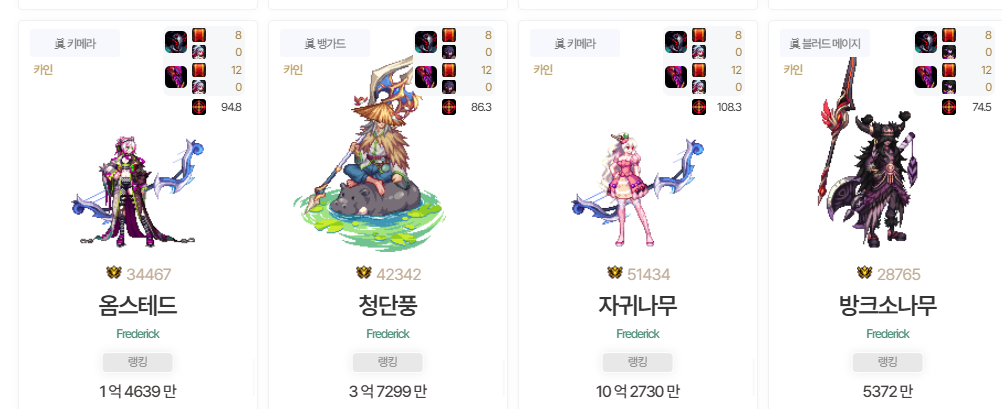Click the fame crest icon beside 34467
Viewport: 1002px width, 409px height.
[x=114, y=274]
